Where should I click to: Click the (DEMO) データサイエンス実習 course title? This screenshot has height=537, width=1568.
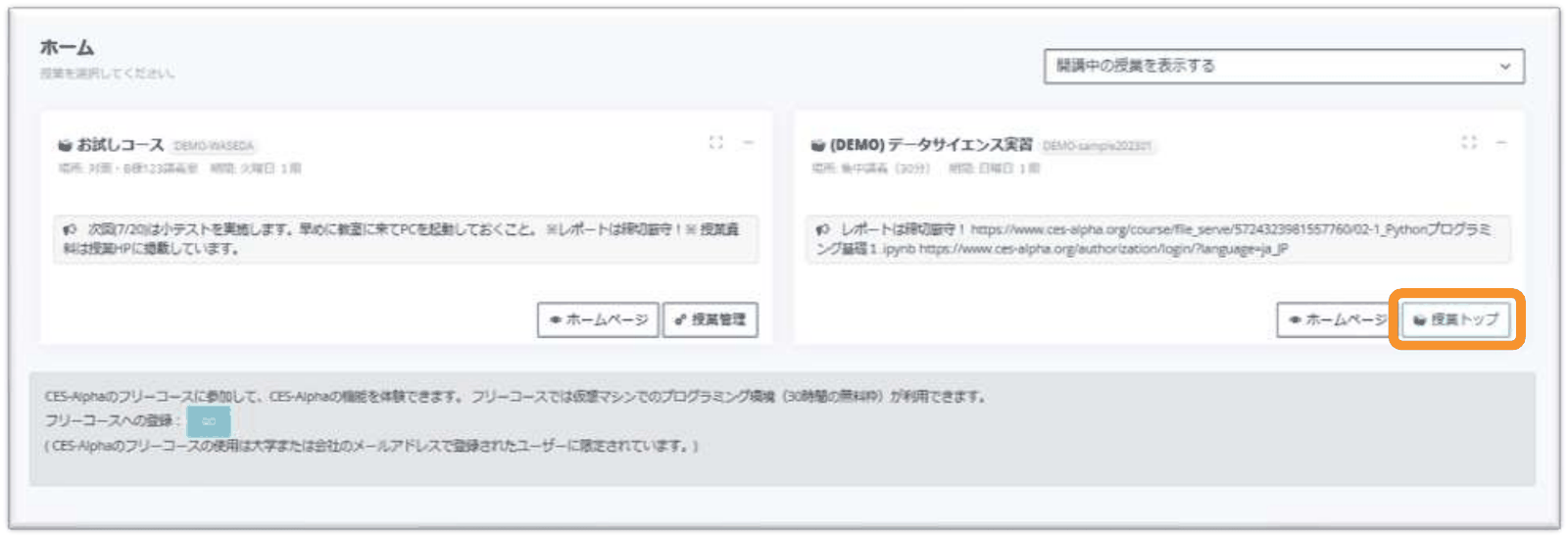pyautogui.click(x=931, y=145)
